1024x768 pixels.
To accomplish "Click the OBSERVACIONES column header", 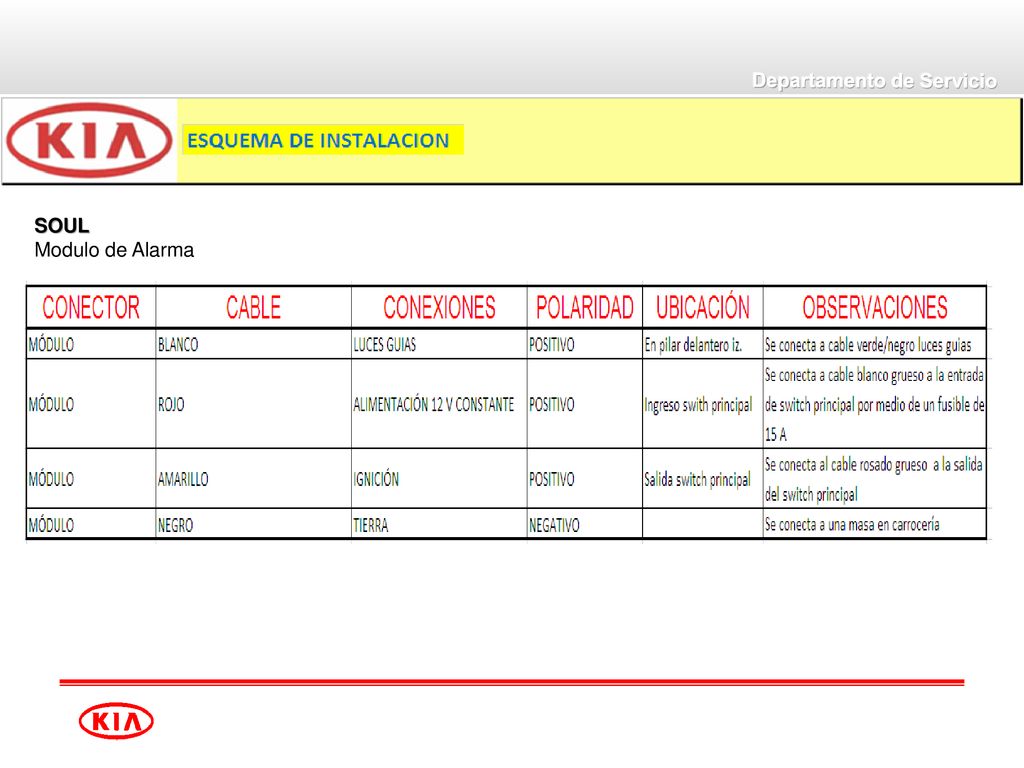I will point(874,307).
